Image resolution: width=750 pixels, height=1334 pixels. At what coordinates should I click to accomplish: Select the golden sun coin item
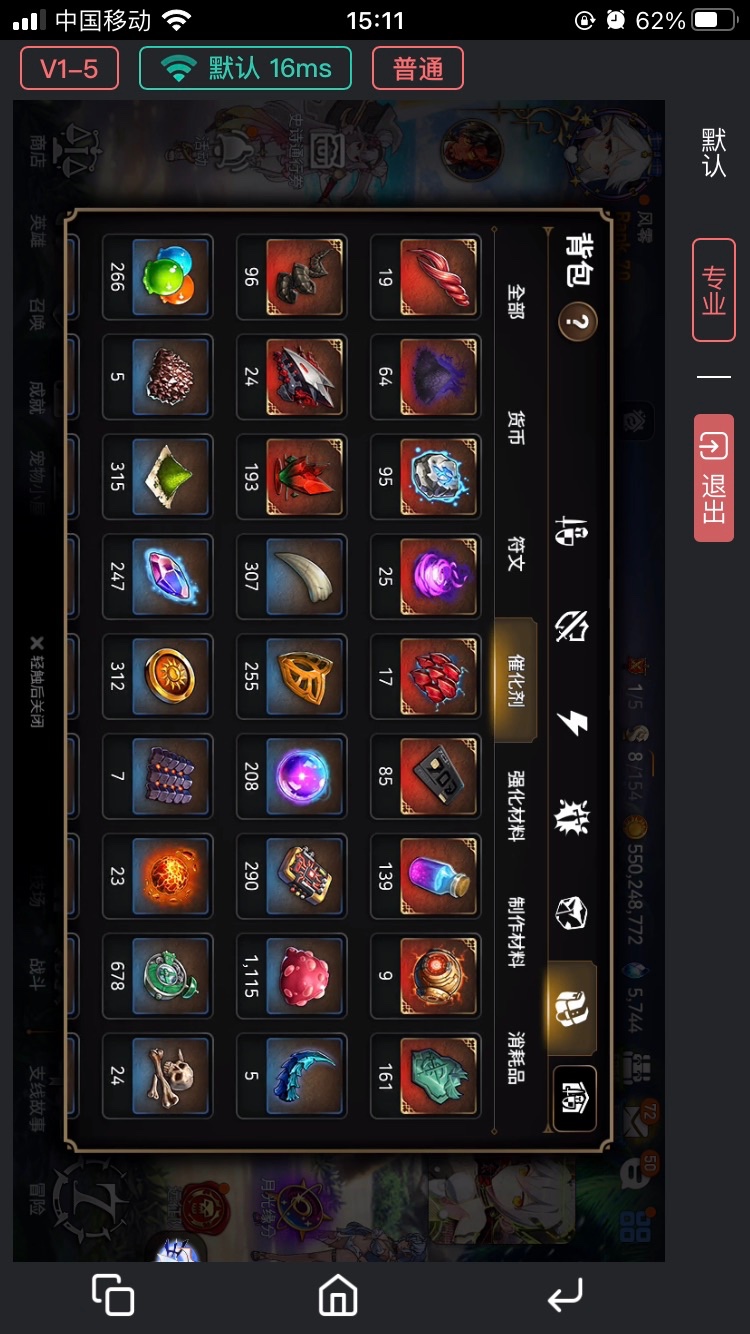[158, 676]
